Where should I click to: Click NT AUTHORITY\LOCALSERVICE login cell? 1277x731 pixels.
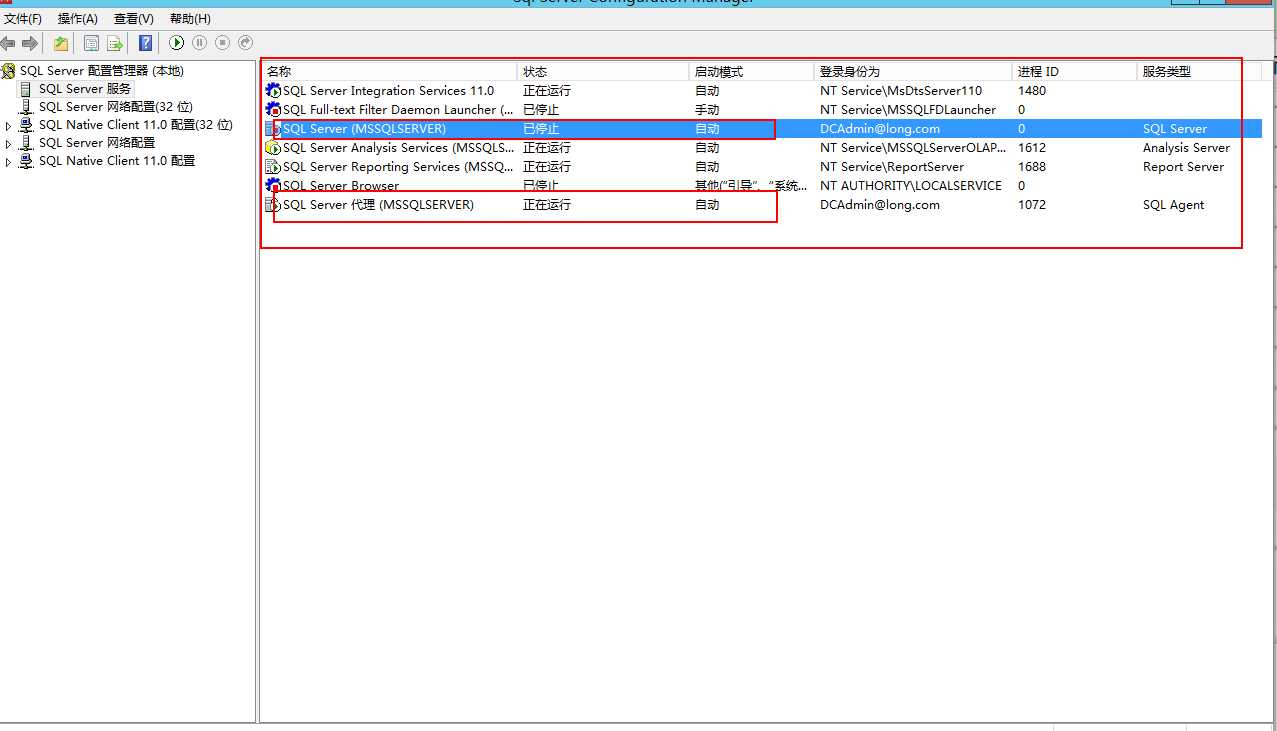coord(911,186)
